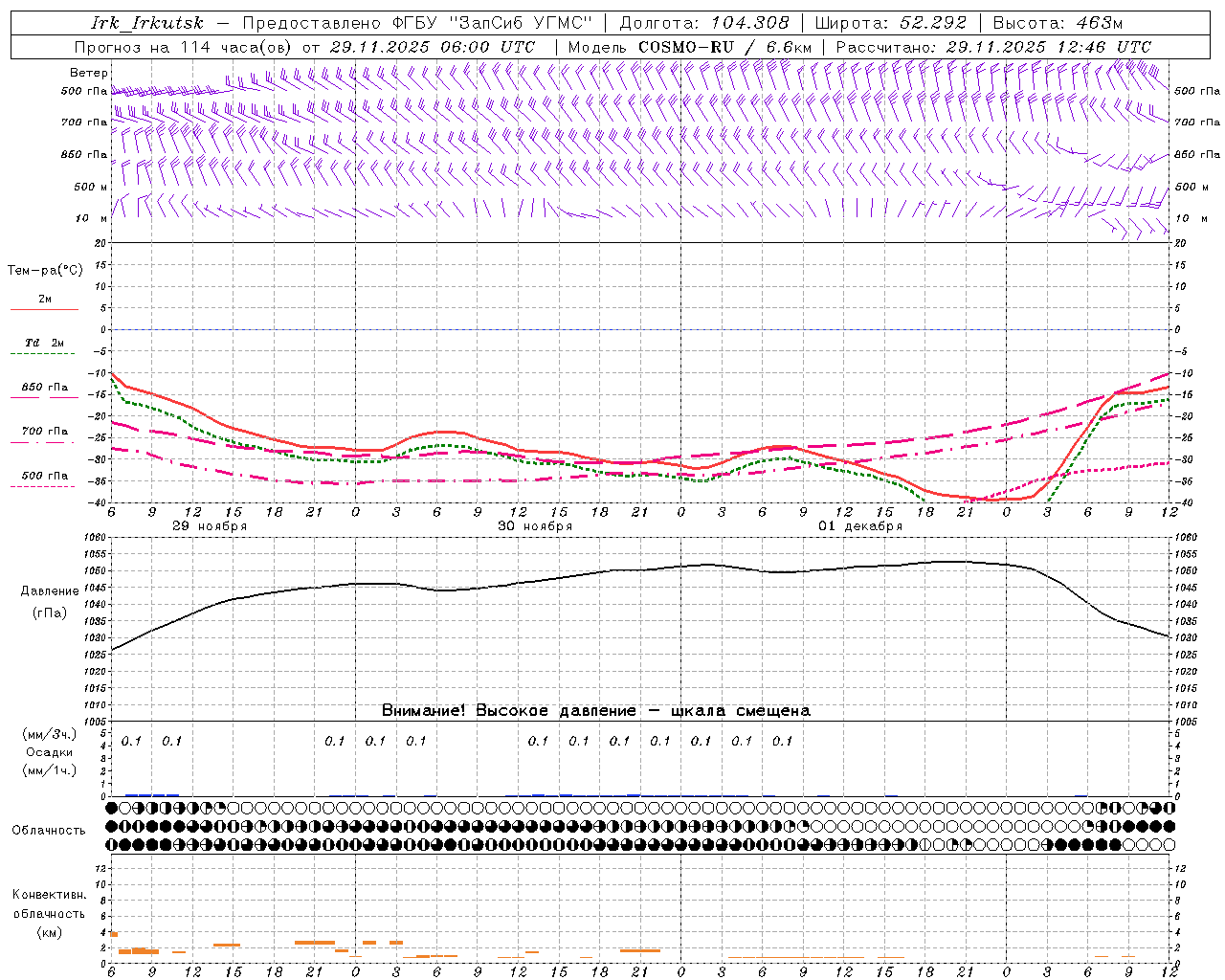Select the Долгота 104.308 header field

point(704,23)
